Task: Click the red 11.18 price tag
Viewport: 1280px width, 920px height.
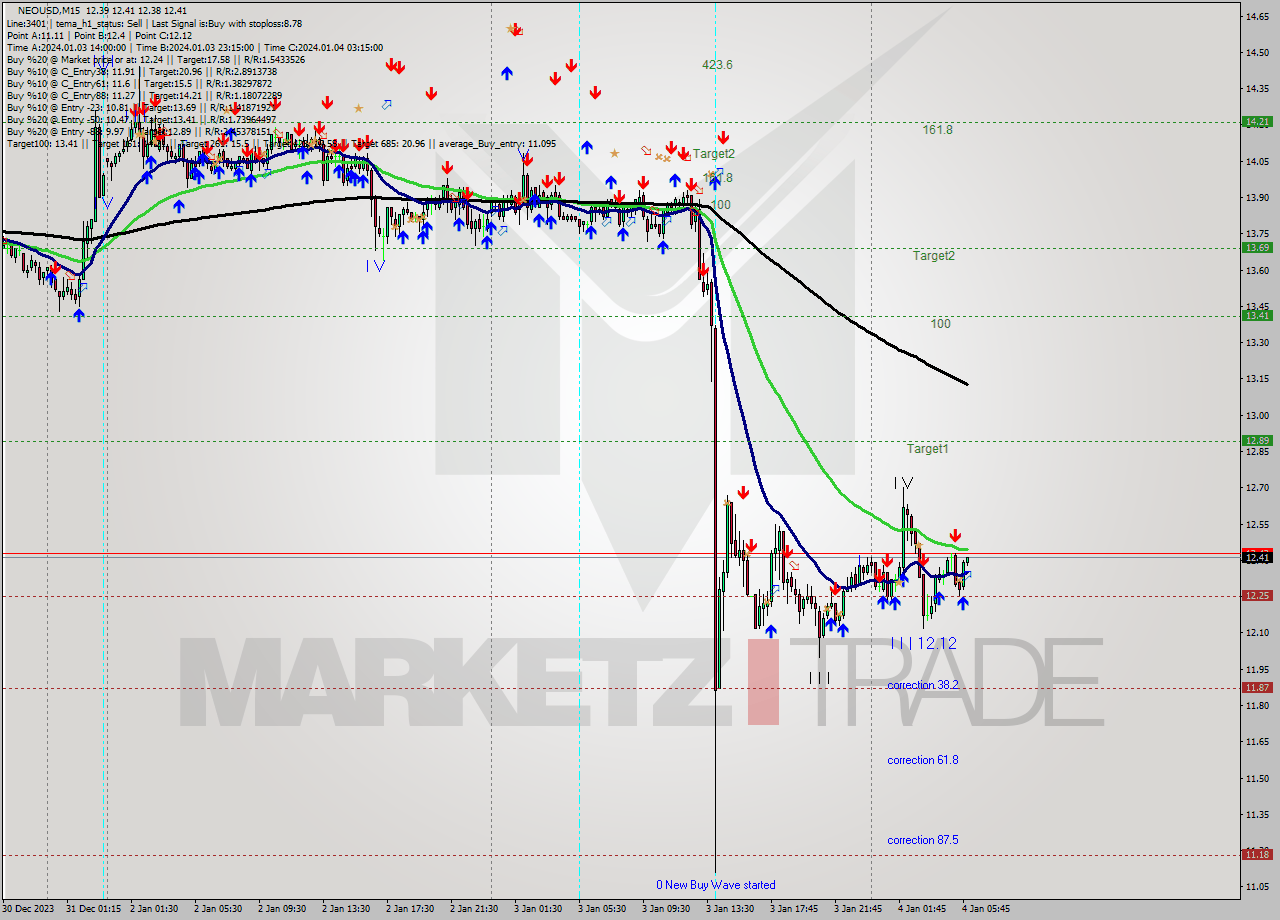Action: pyautogui.click(x=1256, y=855)
